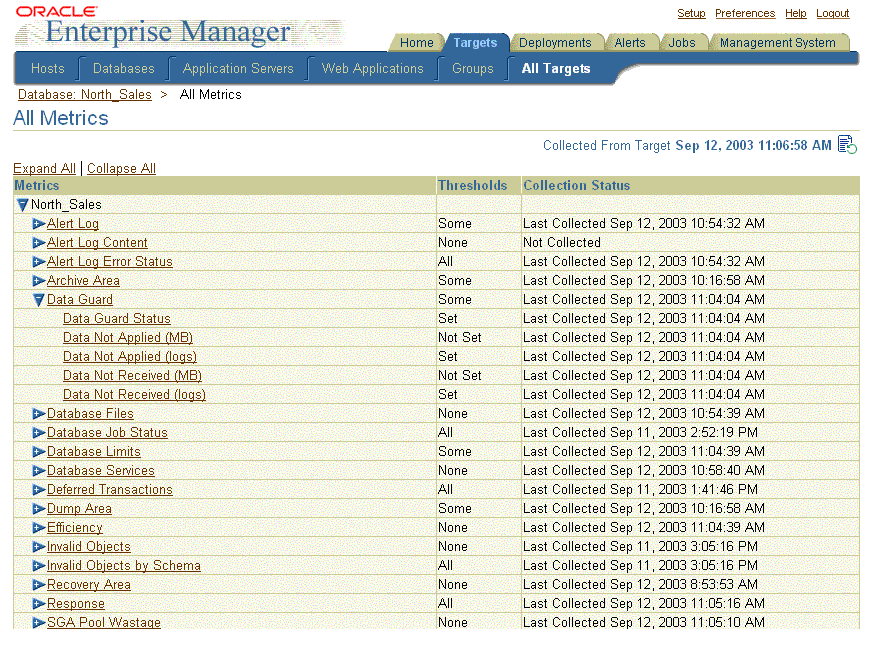Open the Alerts tab

click(x=630, y=43)
